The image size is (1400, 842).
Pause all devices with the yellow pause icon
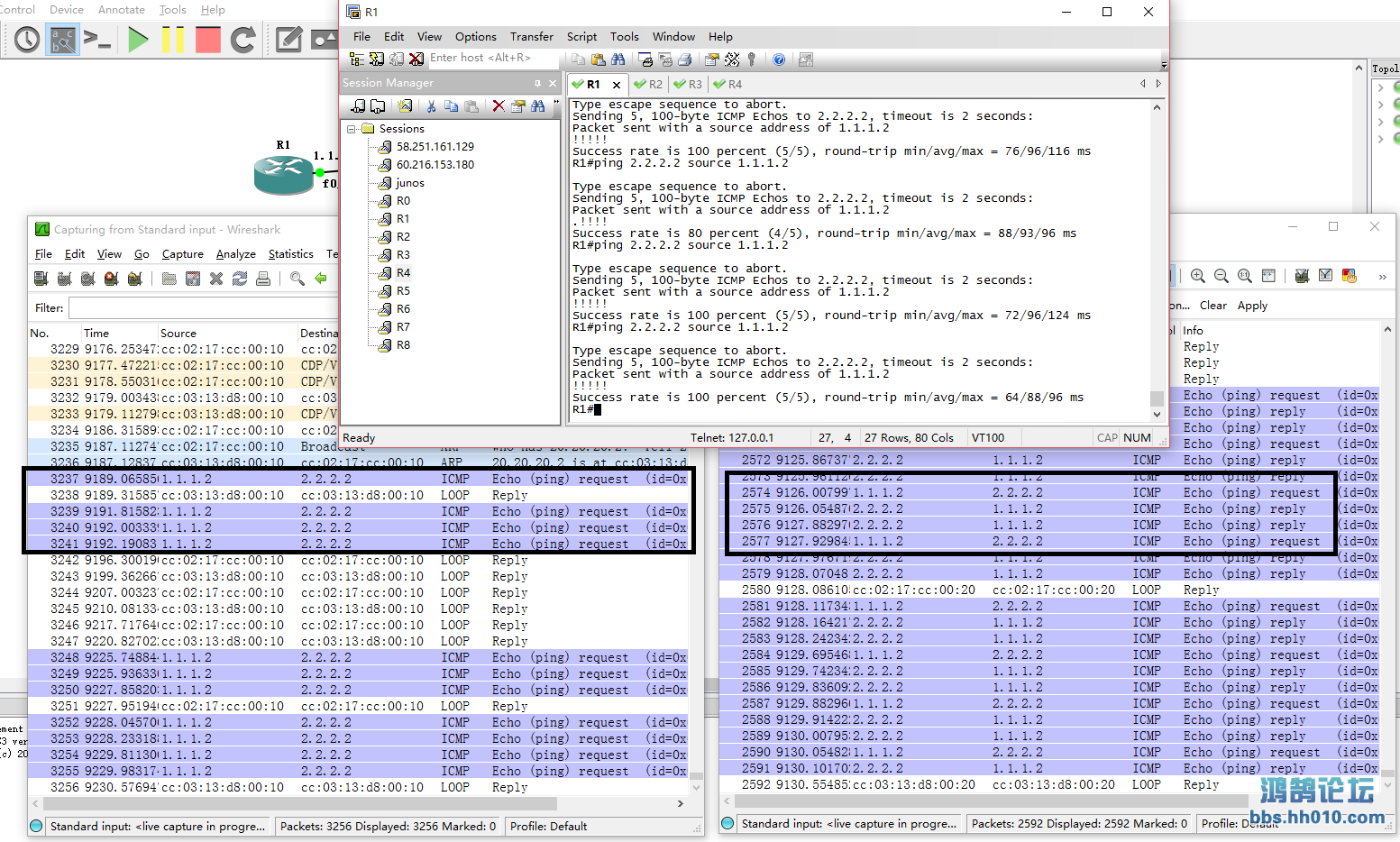pos(173,40)
